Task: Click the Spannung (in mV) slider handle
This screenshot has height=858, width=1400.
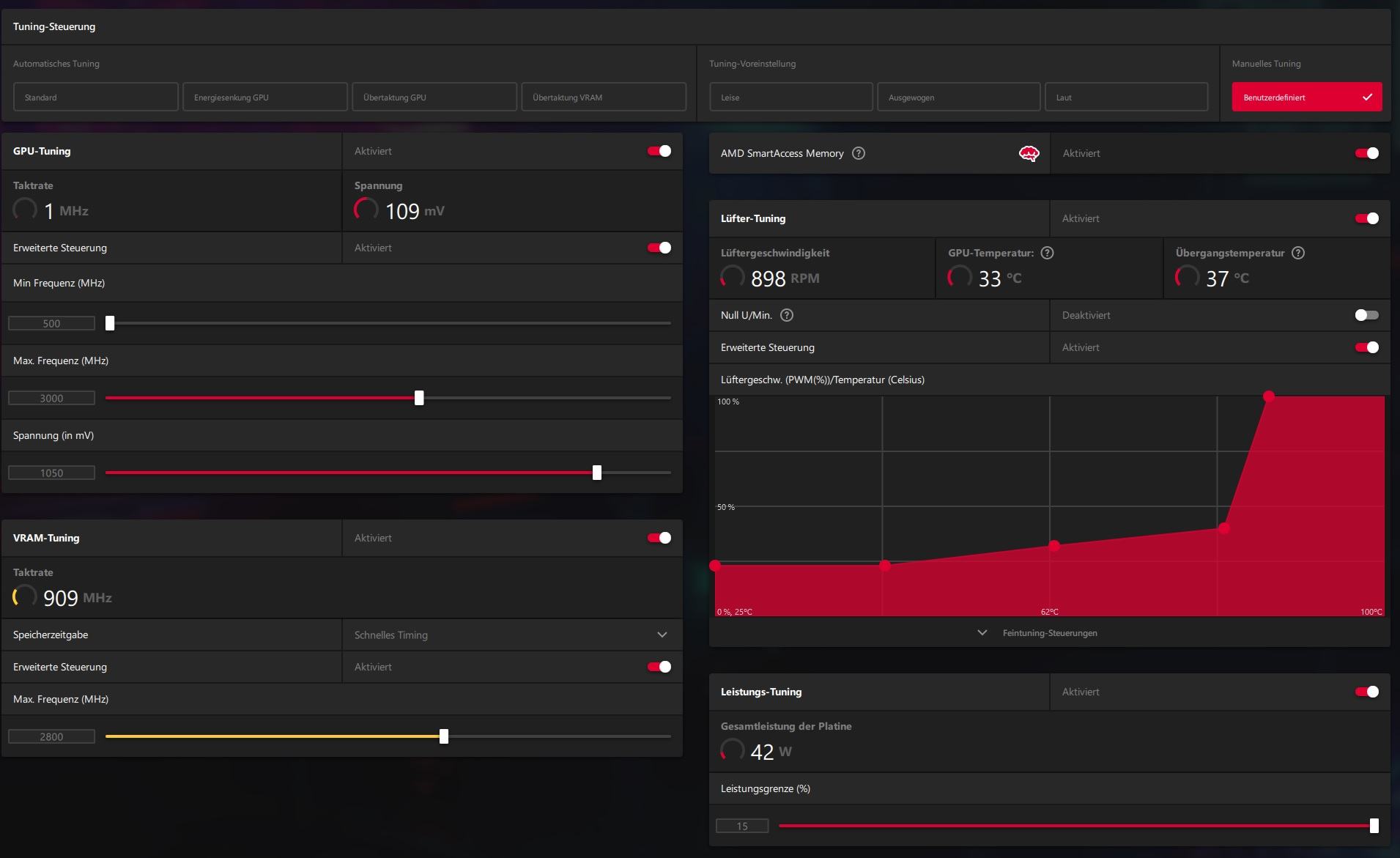Action: click(x=597, y=473)
